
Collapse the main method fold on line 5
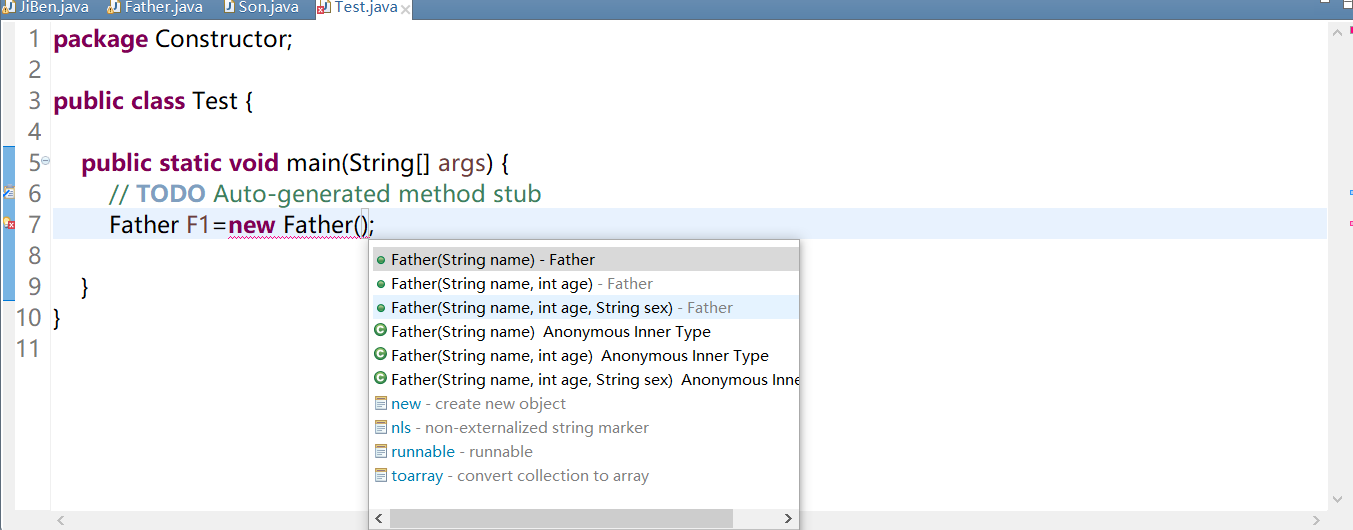click(45, 161)
